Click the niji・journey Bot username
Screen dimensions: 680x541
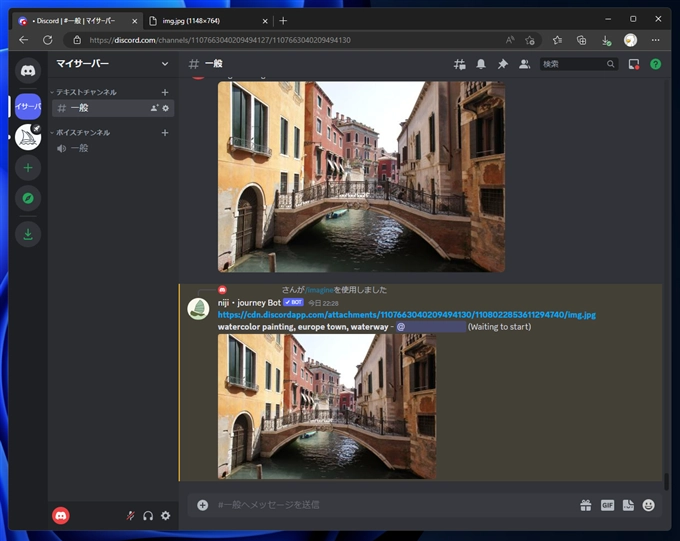249,303
